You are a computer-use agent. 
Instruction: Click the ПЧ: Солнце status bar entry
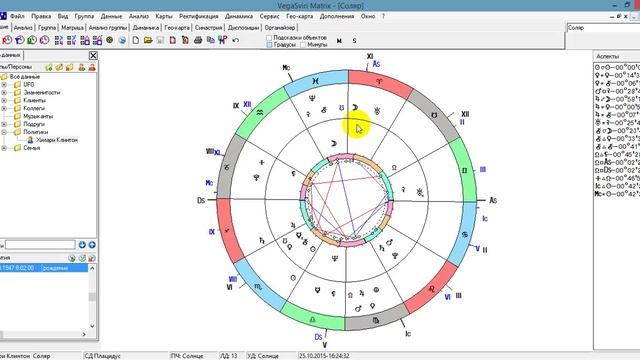[187, 356]
